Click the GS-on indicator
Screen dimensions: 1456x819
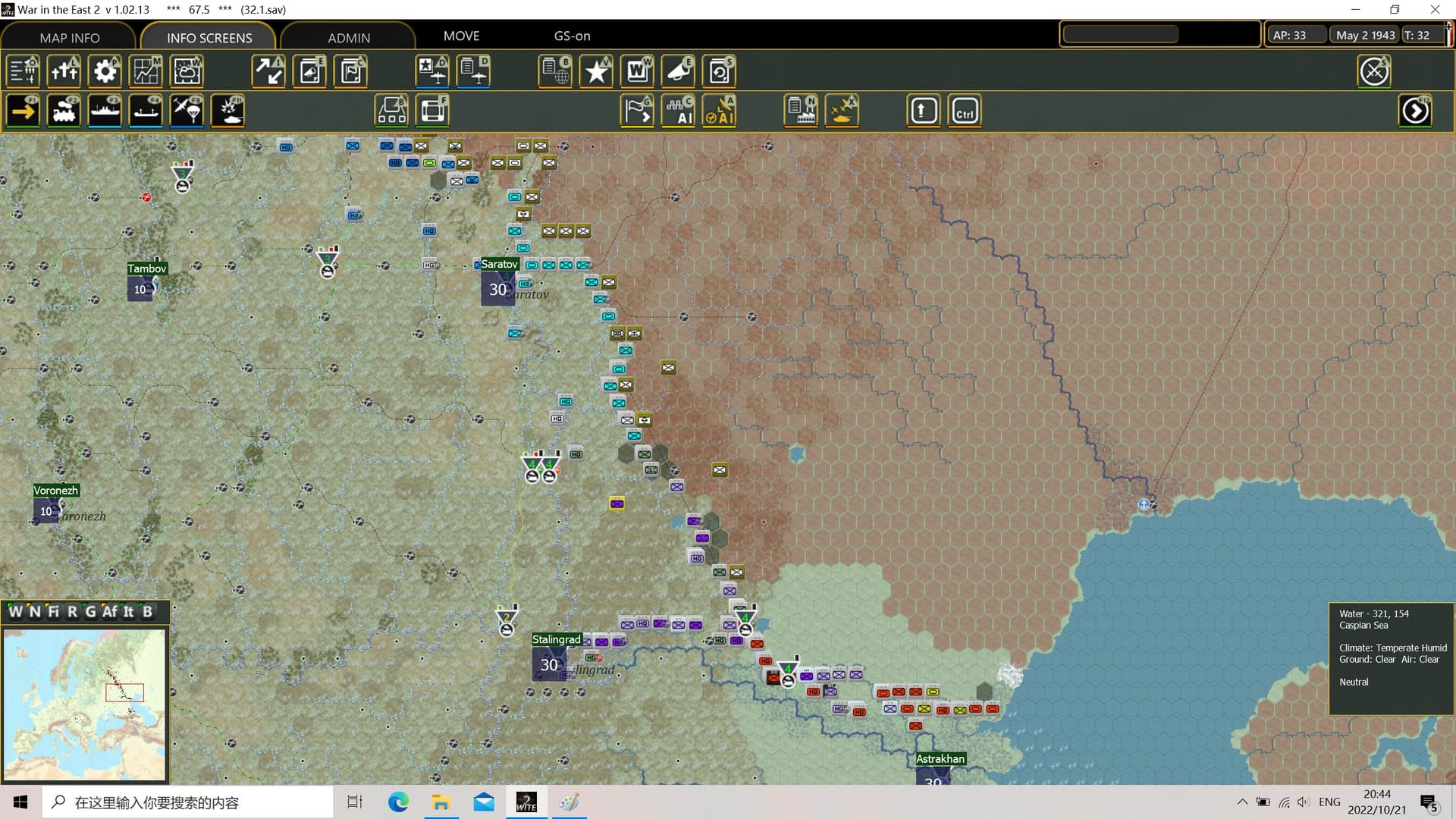click(572, 36)
